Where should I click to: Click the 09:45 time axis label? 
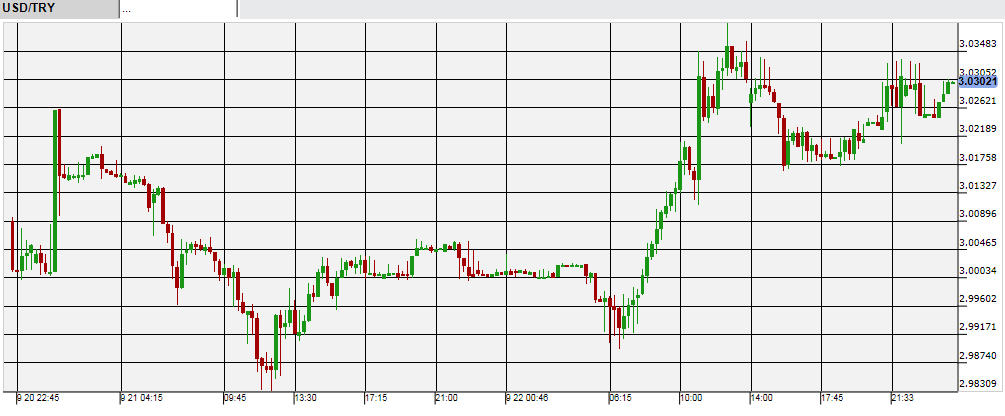pos(235,397)
